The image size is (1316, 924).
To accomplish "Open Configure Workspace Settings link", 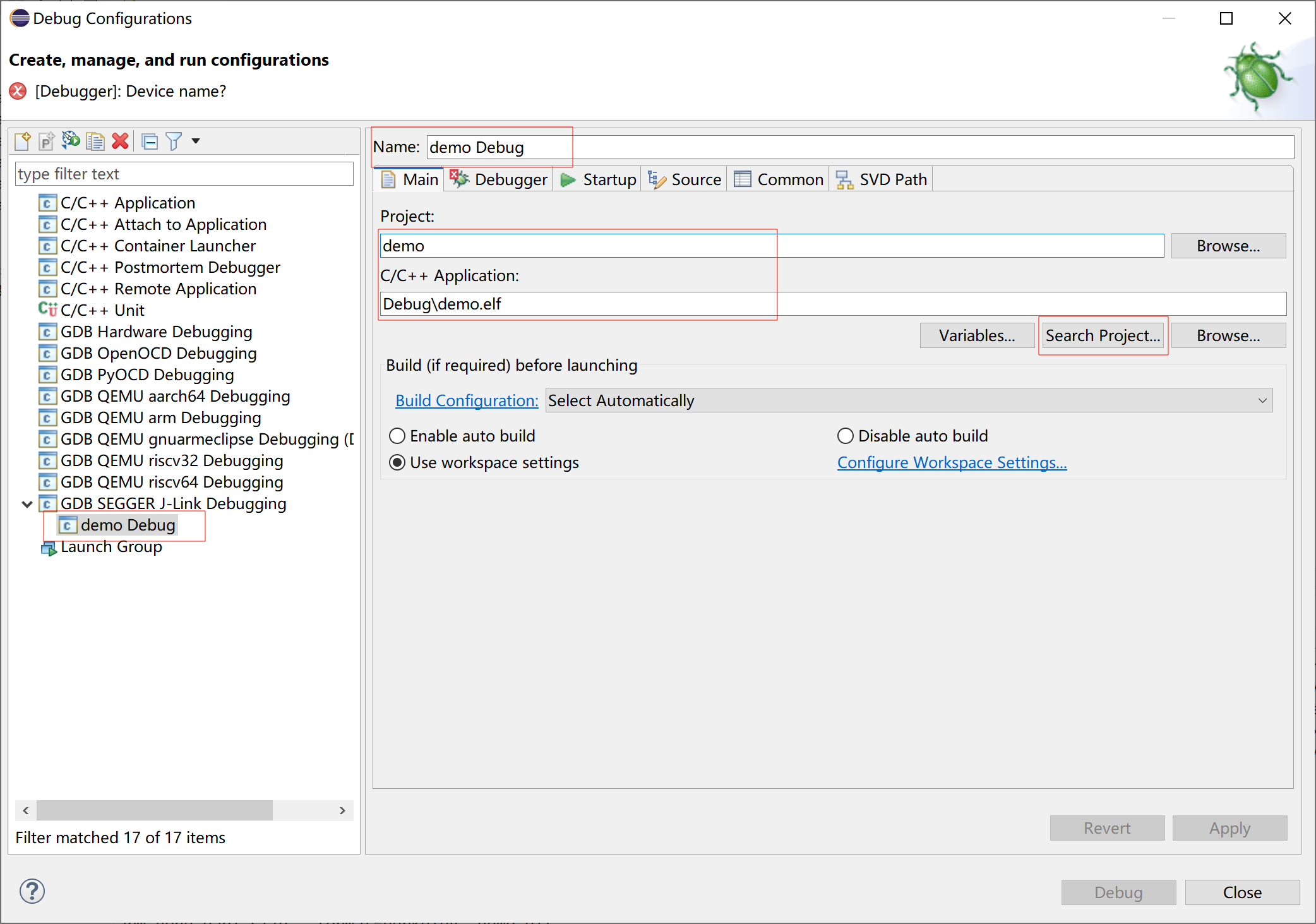I will pyautogui.click(x=952, y=462).
